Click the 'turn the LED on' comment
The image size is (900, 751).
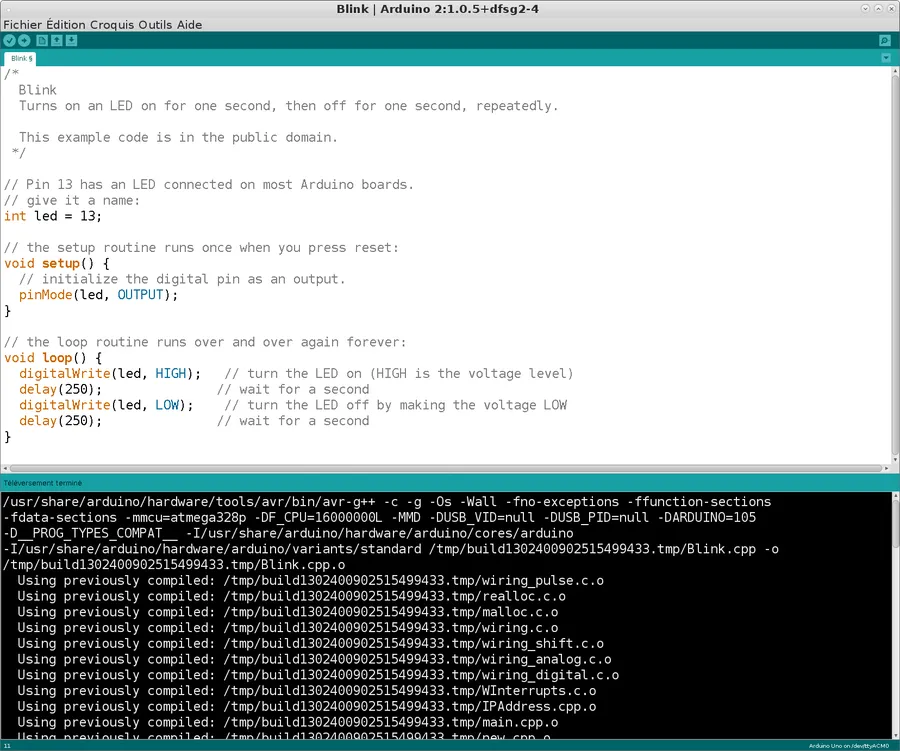(399, 374)
